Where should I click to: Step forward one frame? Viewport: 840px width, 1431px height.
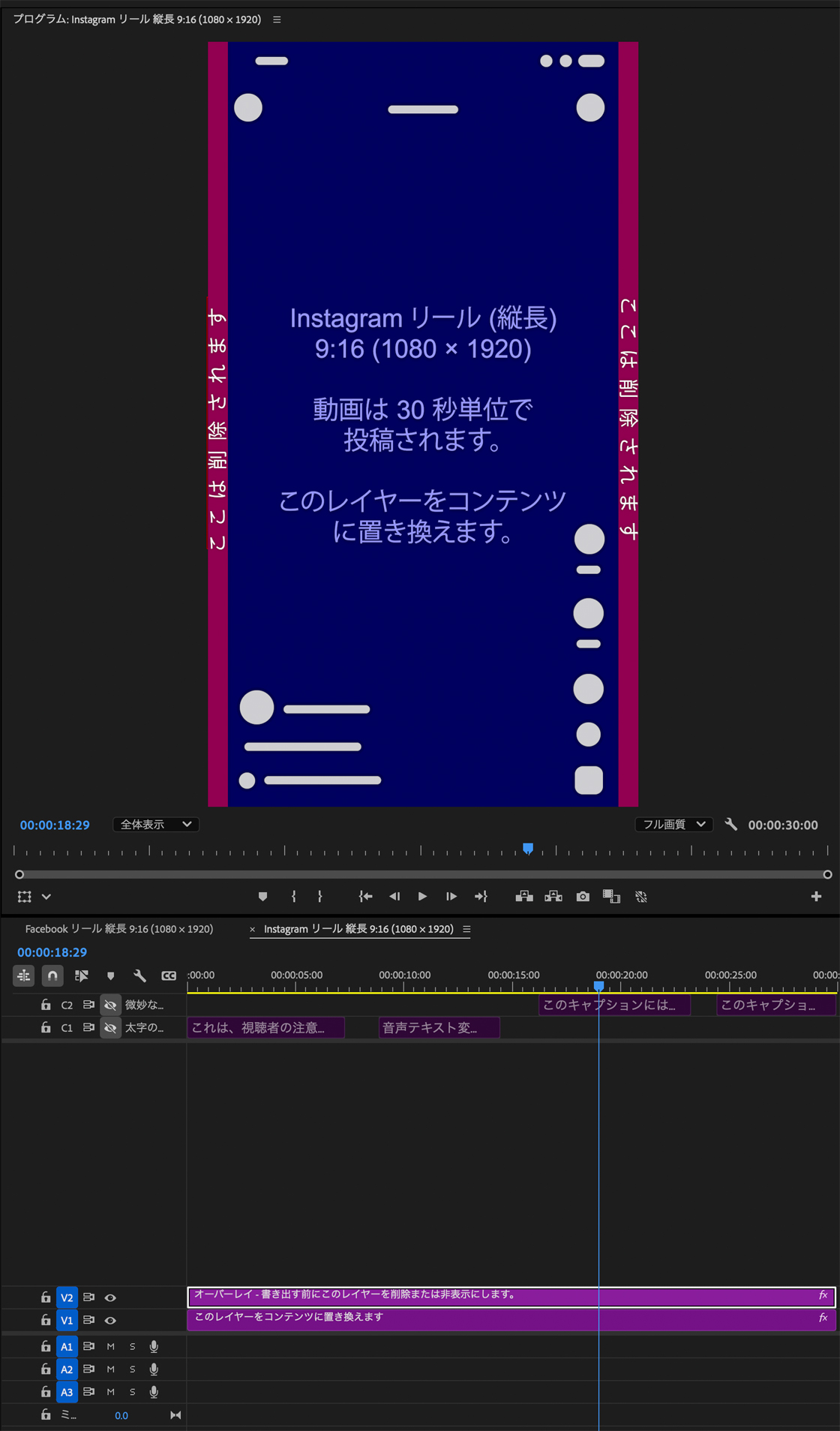coord(451,896)
